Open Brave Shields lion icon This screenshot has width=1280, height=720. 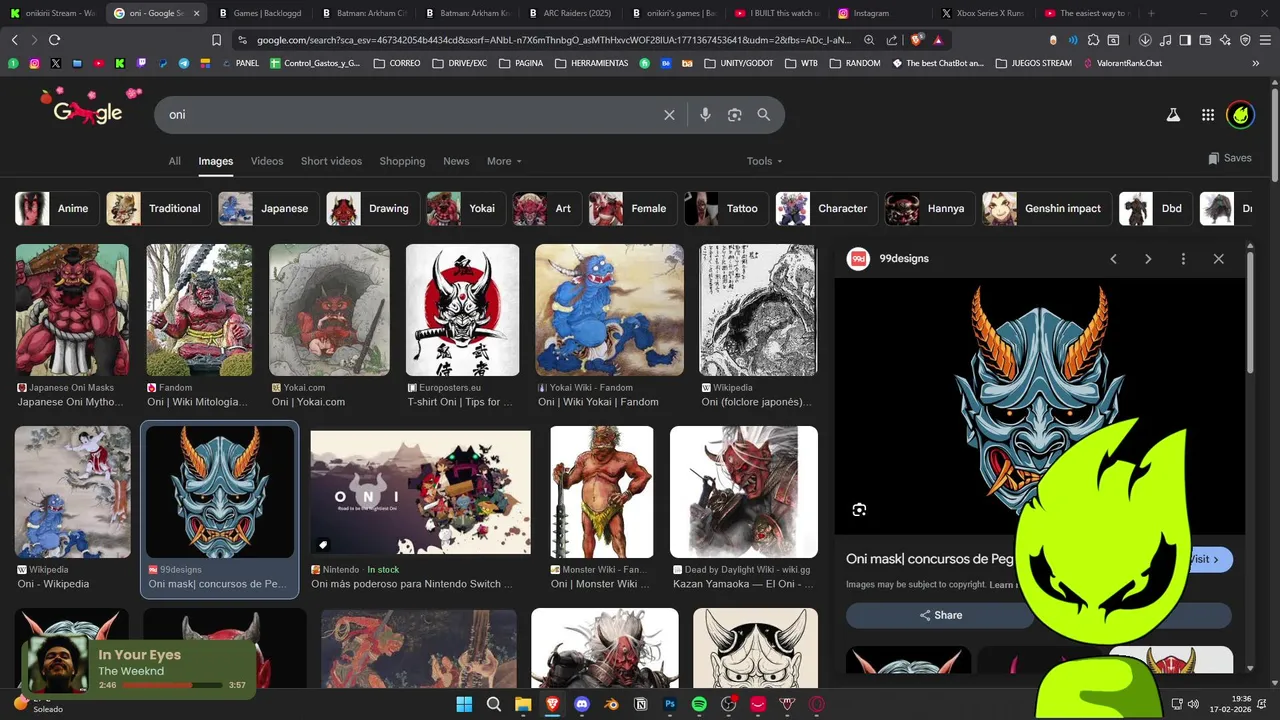pyautogui.click(x=916, y=40)
